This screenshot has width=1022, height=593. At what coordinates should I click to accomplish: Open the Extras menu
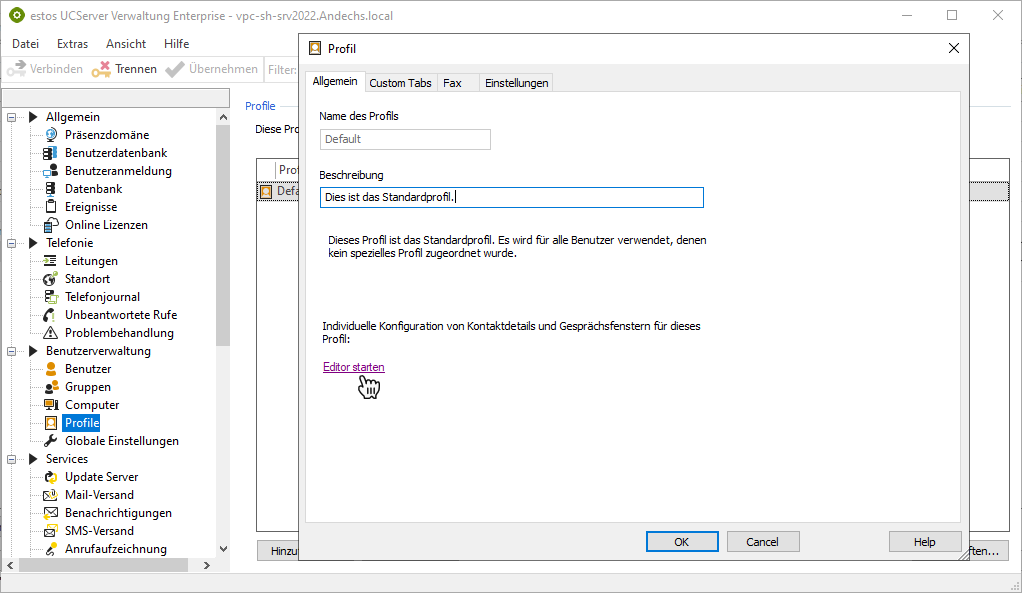pos(72,44)
